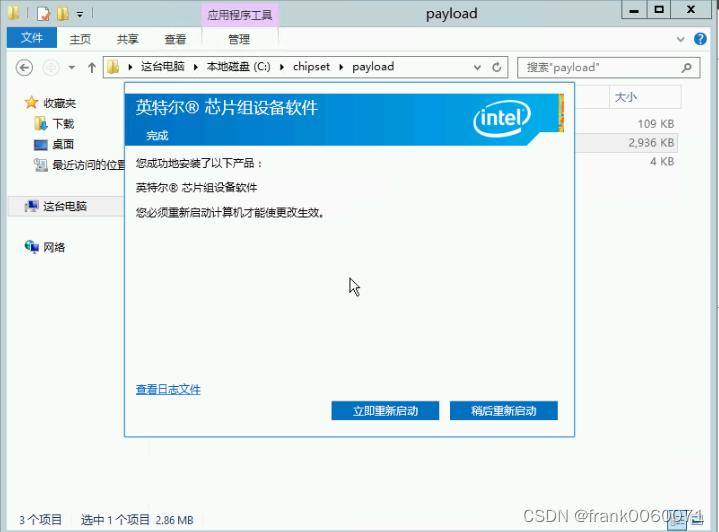This screenshot has width=719, height=532.
Task: Switch to the 管理 ribbon tab
Action: [239, 39]
